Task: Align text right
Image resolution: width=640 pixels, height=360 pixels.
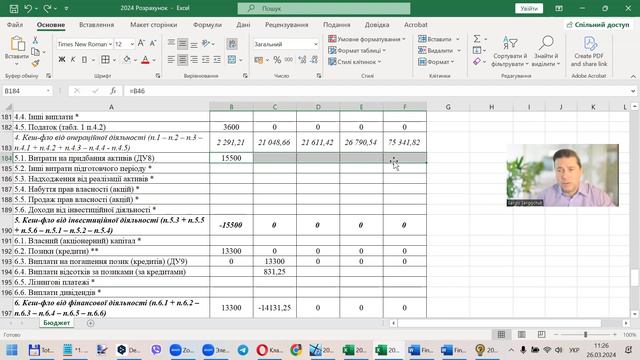Action: 194,60
